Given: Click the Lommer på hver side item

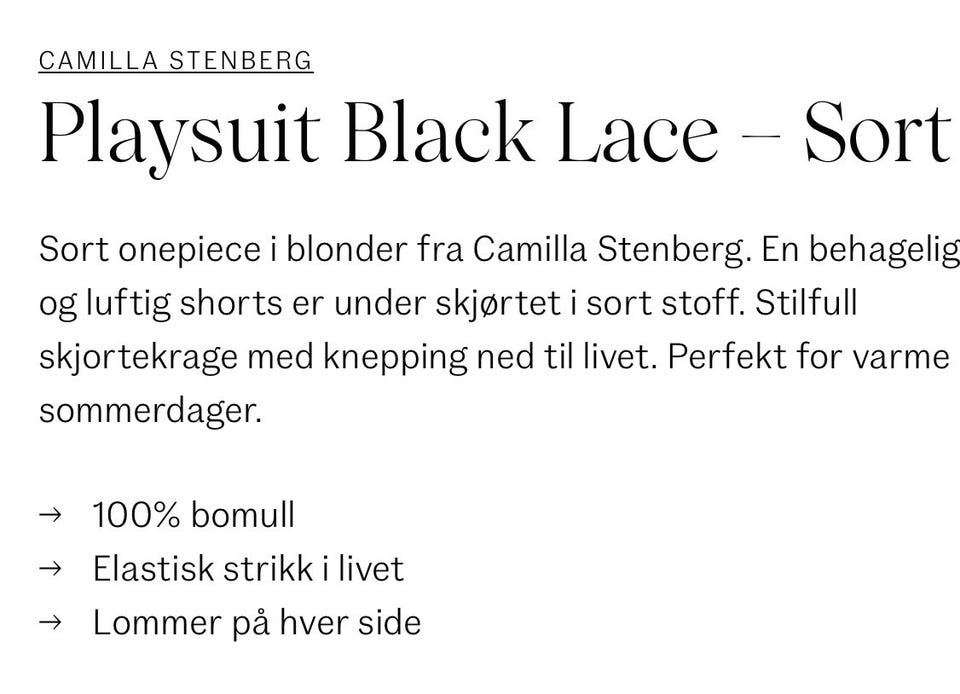Looking at the screenshot, I should [x=257, y=623].
